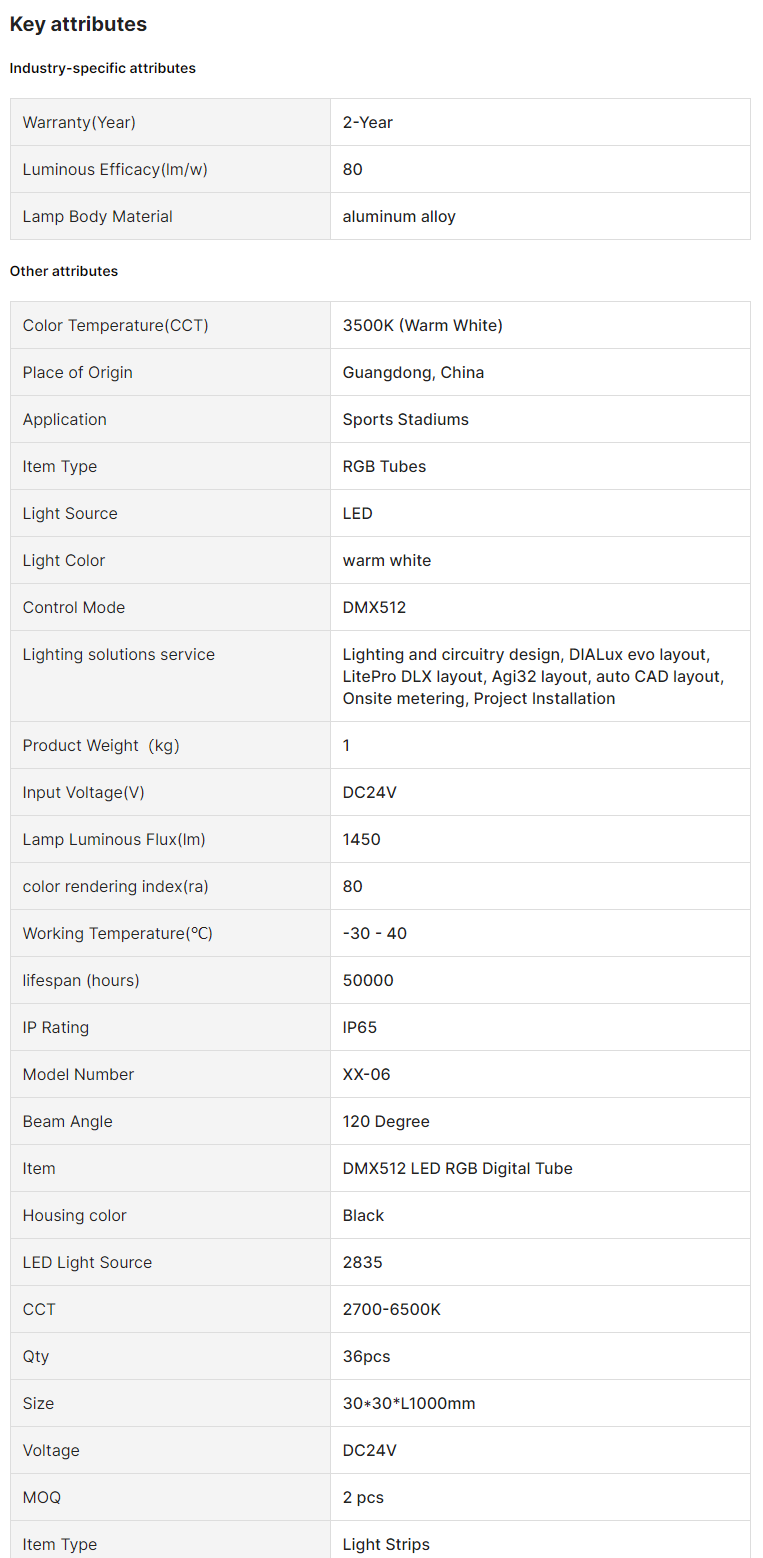Image resolution: width=763 pixels, height=1558 pixels.
Task: Select the 2-Year warranty value
Action: [x=368, y=122]
